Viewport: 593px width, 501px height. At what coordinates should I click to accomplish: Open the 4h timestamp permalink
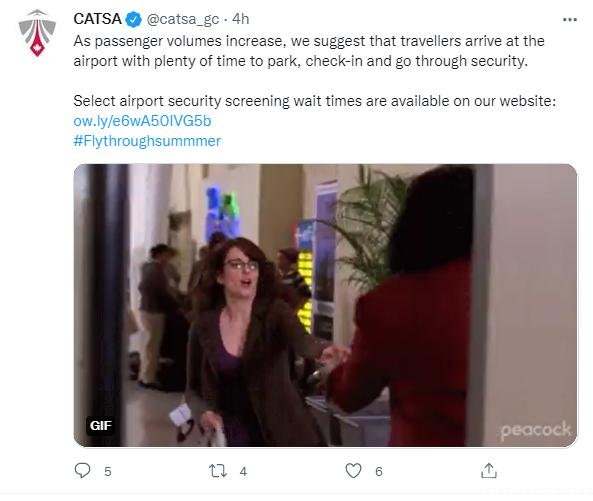point(241,19)
